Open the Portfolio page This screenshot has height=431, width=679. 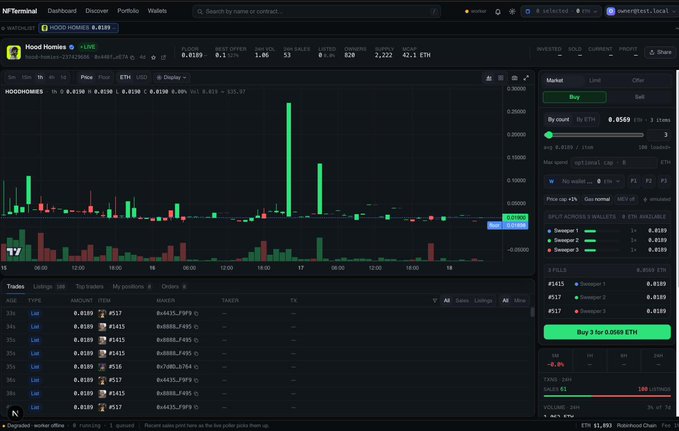128,11
